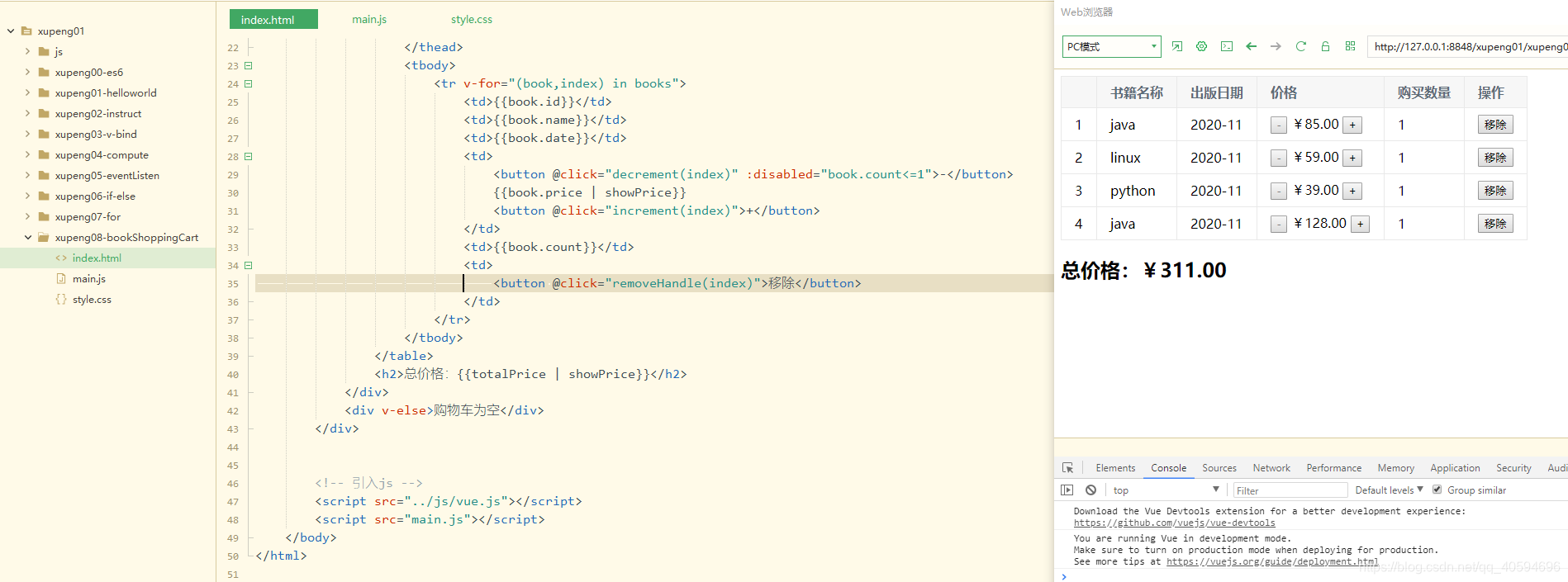Focus the console Filter field
The image size is (1568, 582).
coord(1290,490)
